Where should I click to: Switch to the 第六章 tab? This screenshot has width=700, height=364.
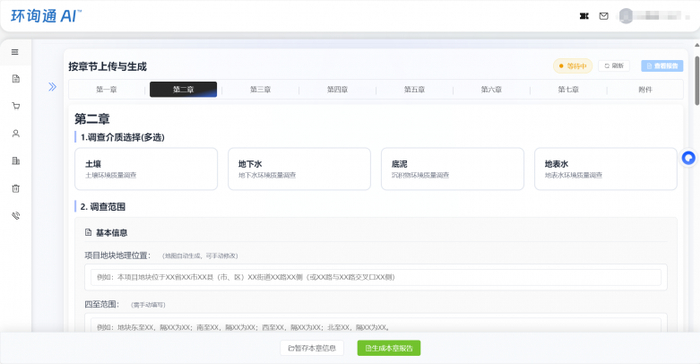pyautogui.click(x=491, y=89)
